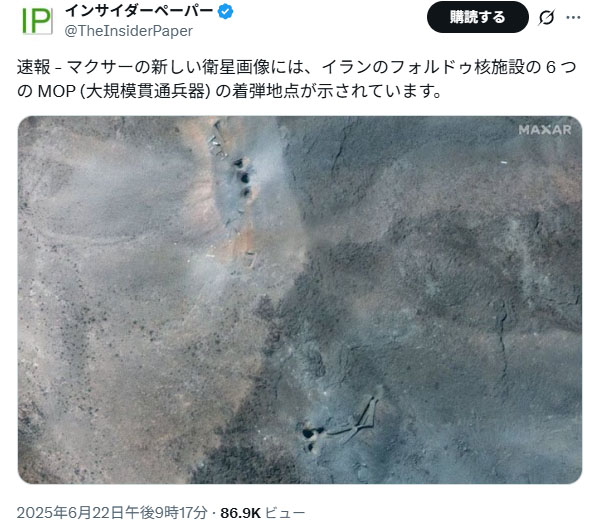Screen dimensions: 600x520
Task: Open the green IP profile avatar
Action: [x=37, y=21]
